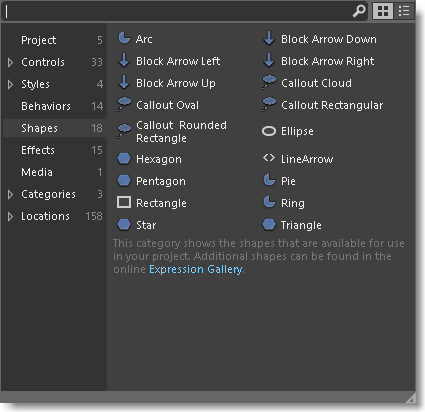Click the LineArrow label text
Viewport: 425px width, 412px height.
pos(307,159)
